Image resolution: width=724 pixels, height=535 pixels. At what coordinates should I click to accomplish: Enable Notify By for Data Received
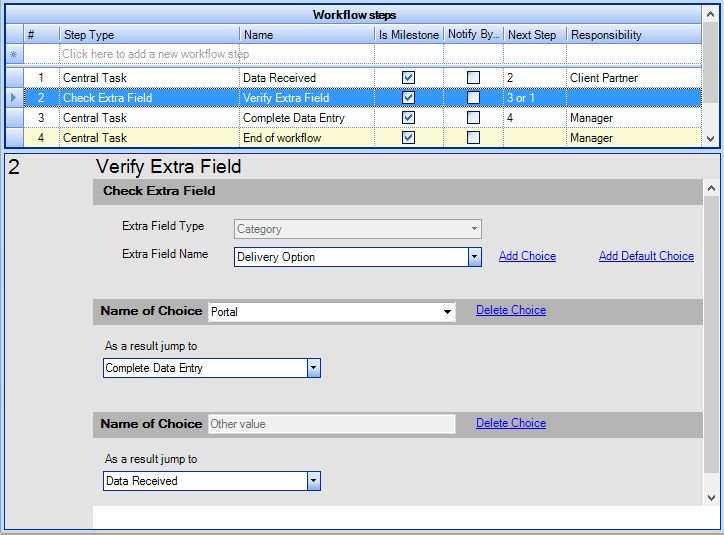473,78
